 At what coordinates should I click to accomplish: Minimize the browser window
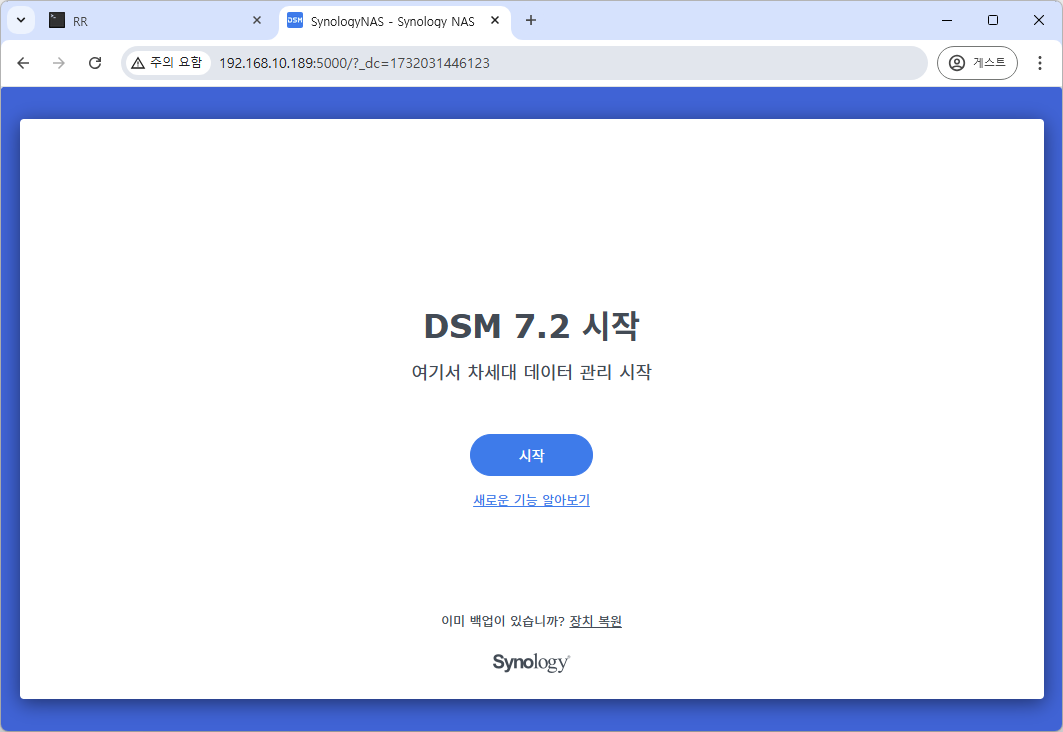pos(947,20)
